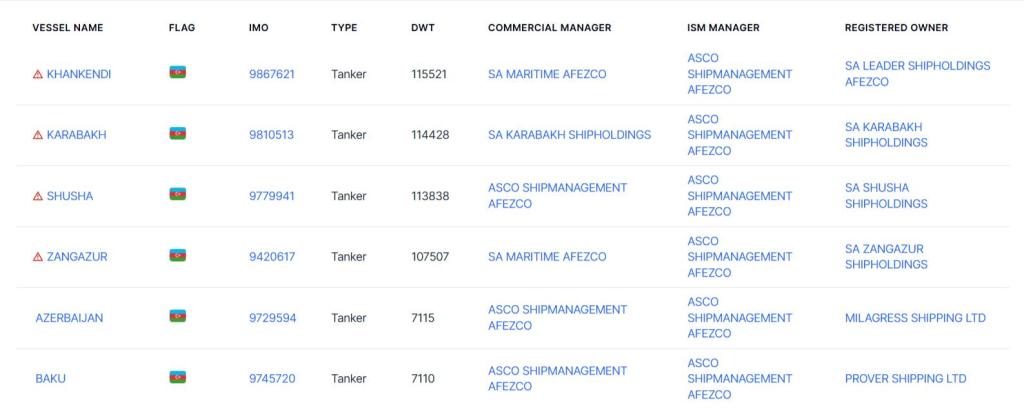The image size is (1024, 416).
Task: Click the flag icon in the BAKU row
Action: 177,377
